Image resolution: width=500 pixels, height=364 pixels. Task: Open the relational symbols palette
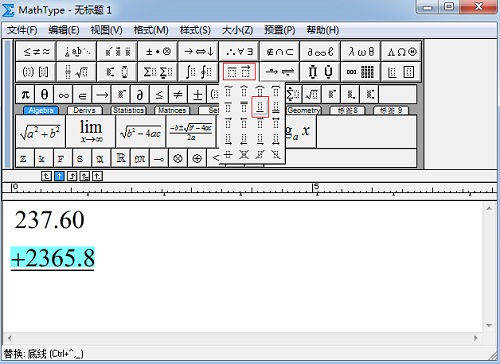point(36,51)
